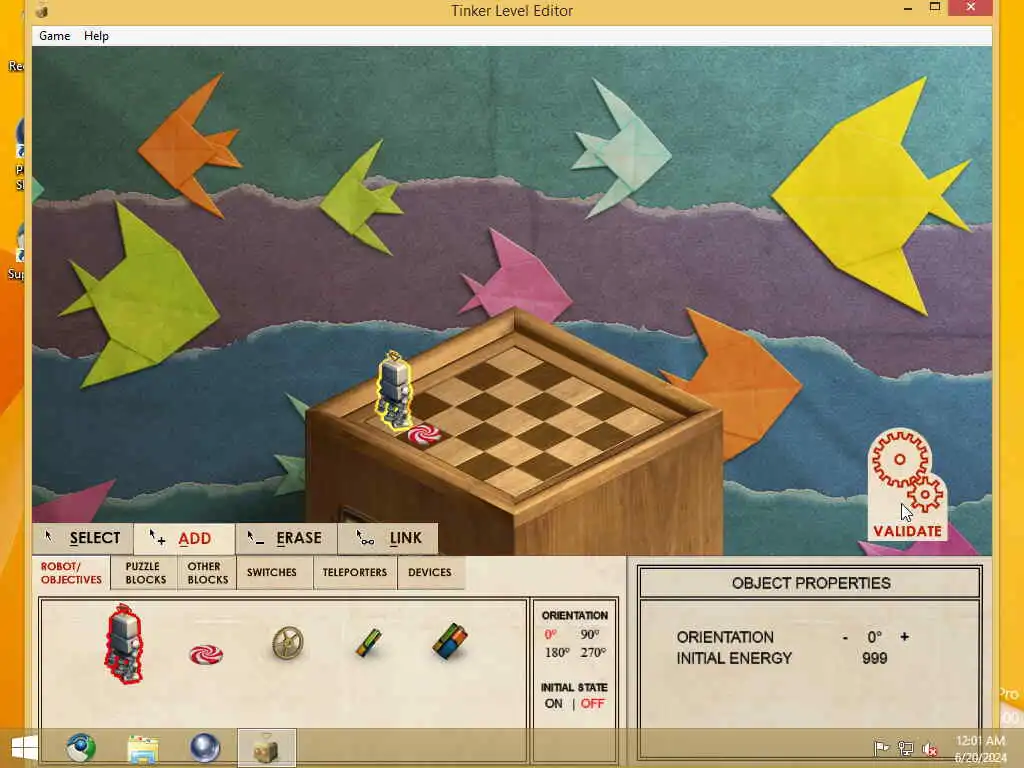Image resolution: width=1024 pixels, height=768 pixels.
Task: Click the initial energy value 999
Action: [x=874, y=658]
